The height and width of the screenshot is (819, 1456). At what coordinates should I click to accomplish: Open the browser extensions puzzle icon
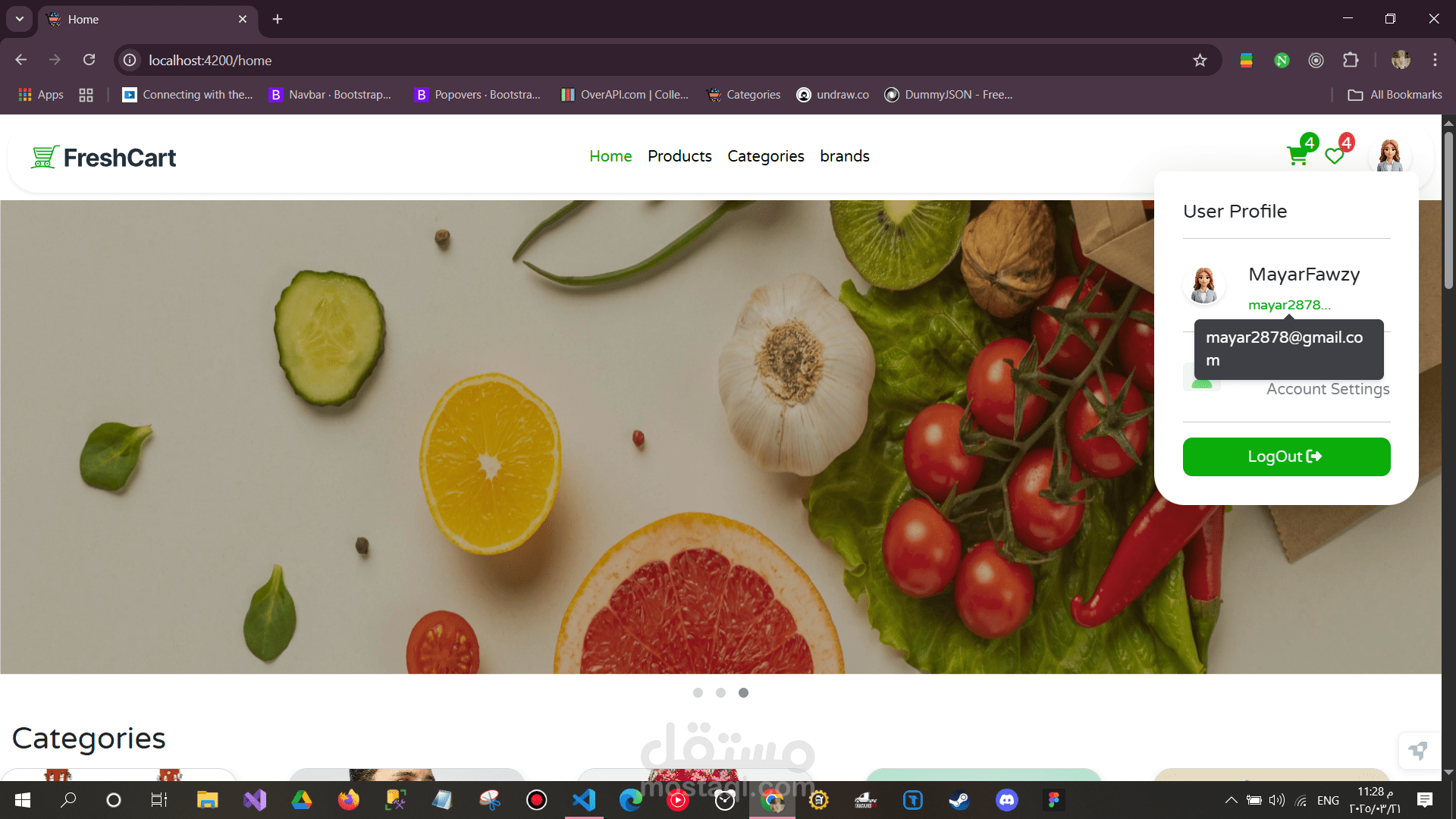pyautogui.click(x=1351, y=60)
